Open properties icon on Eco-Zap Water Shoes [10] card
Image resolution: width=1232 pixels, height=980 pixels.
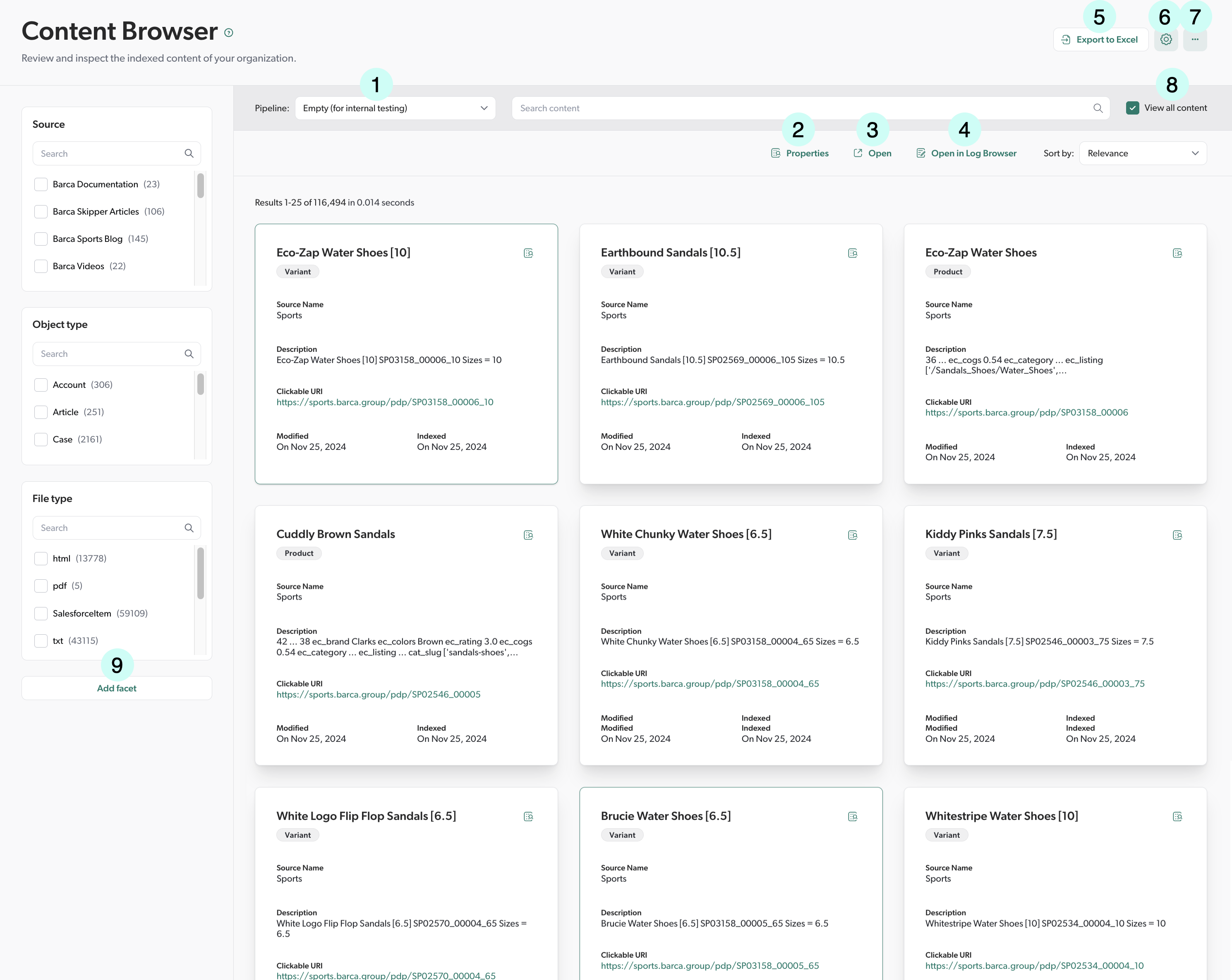[x=528, y=253]
